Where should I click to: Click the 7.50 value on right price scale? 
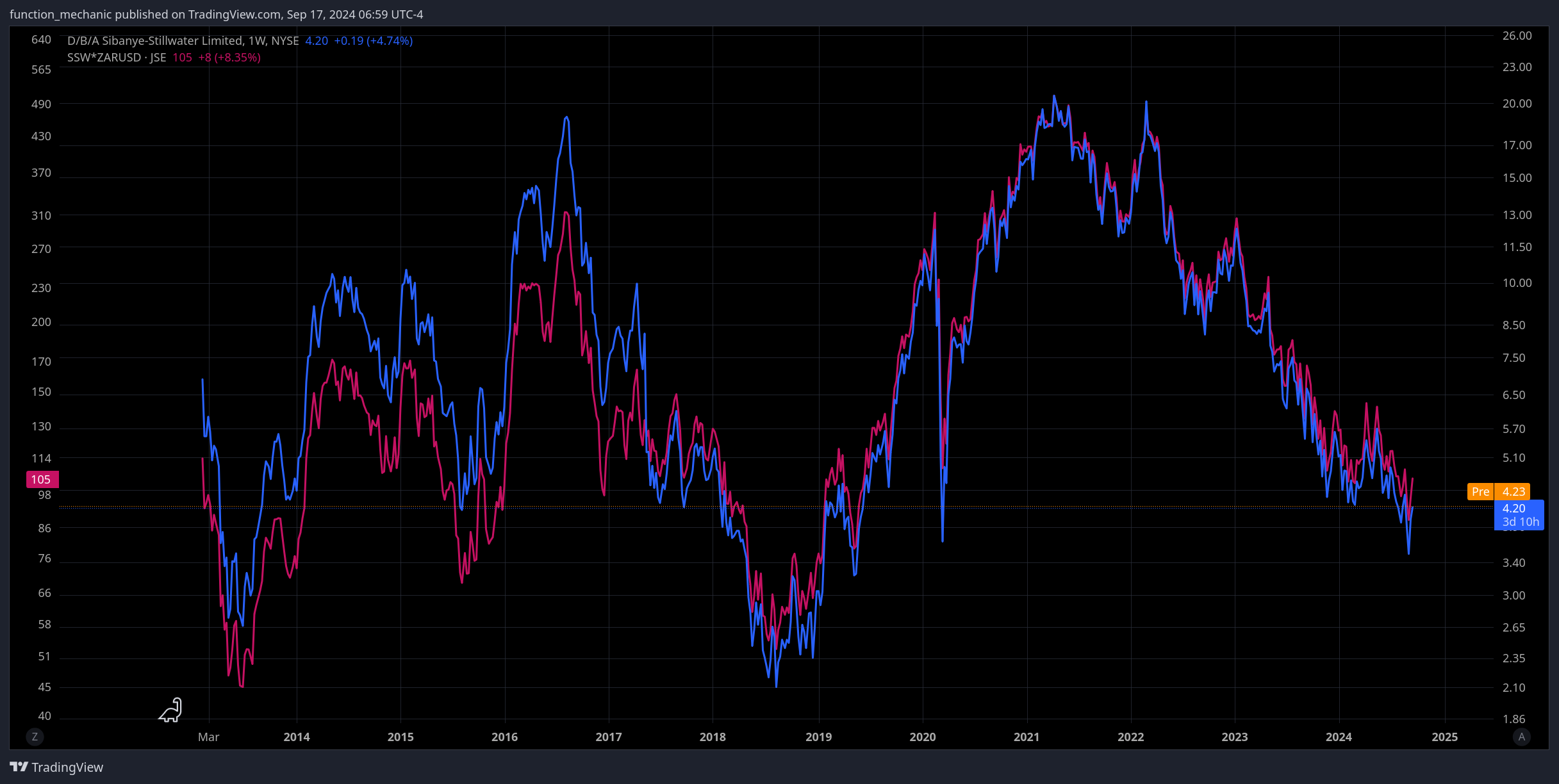coord(1514,357)
